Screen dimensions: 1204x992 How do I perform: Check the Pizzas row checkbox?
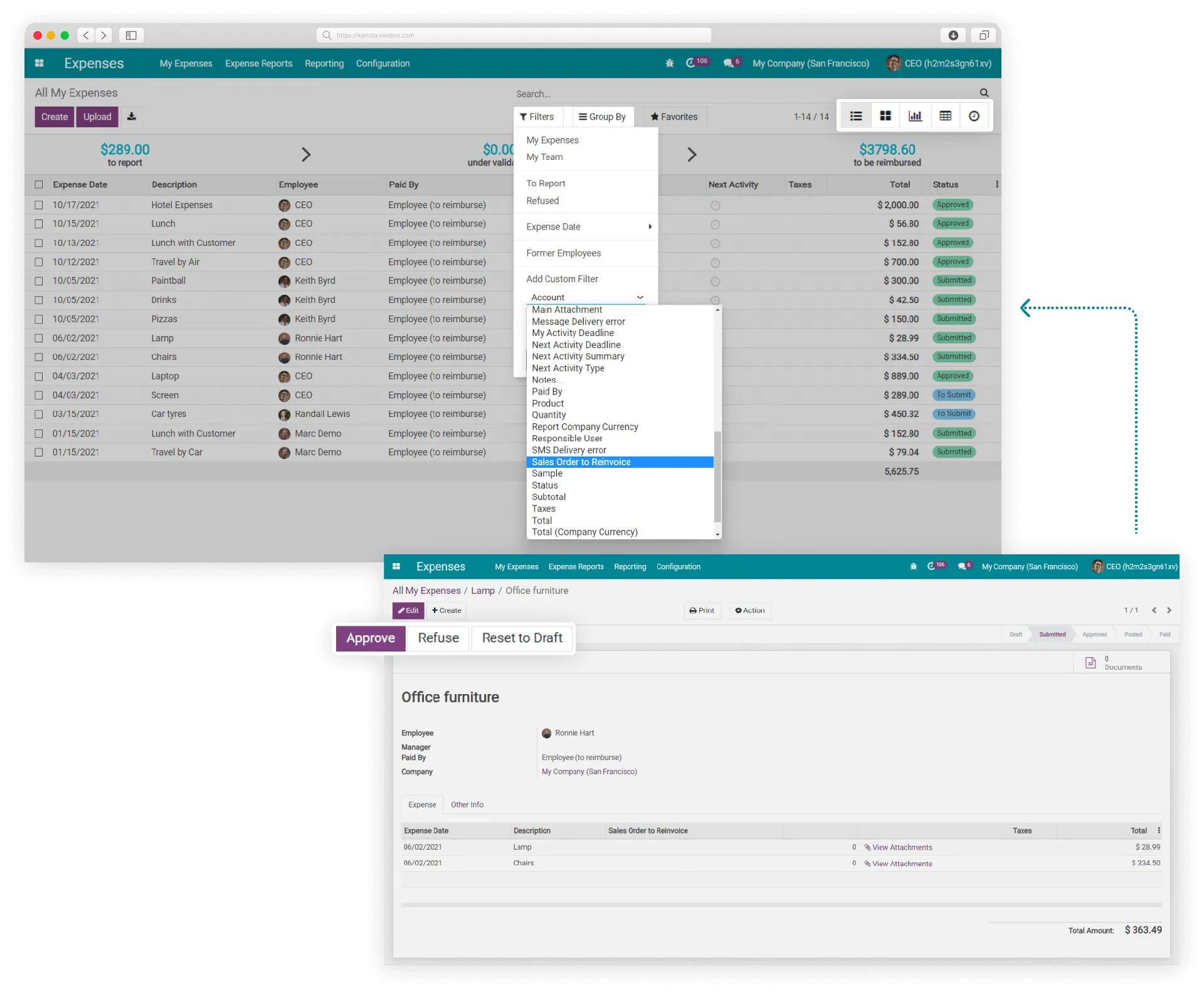[x=39, y=319]
